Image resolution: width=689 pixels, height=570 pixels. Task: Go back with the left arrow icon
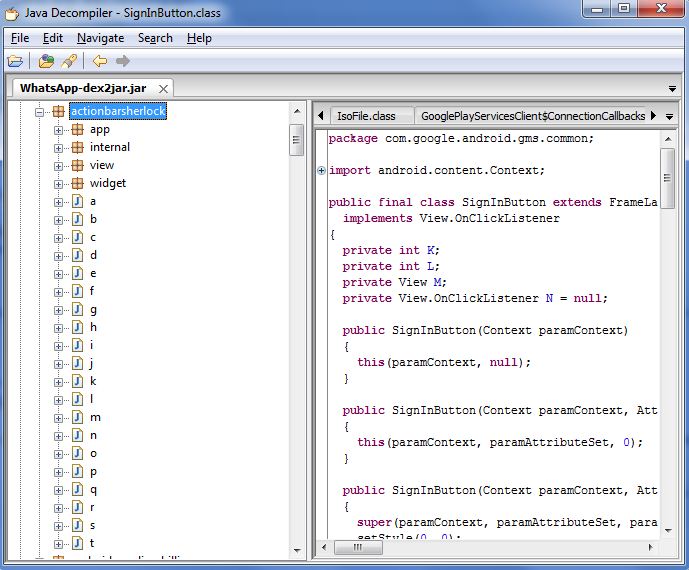100,61
